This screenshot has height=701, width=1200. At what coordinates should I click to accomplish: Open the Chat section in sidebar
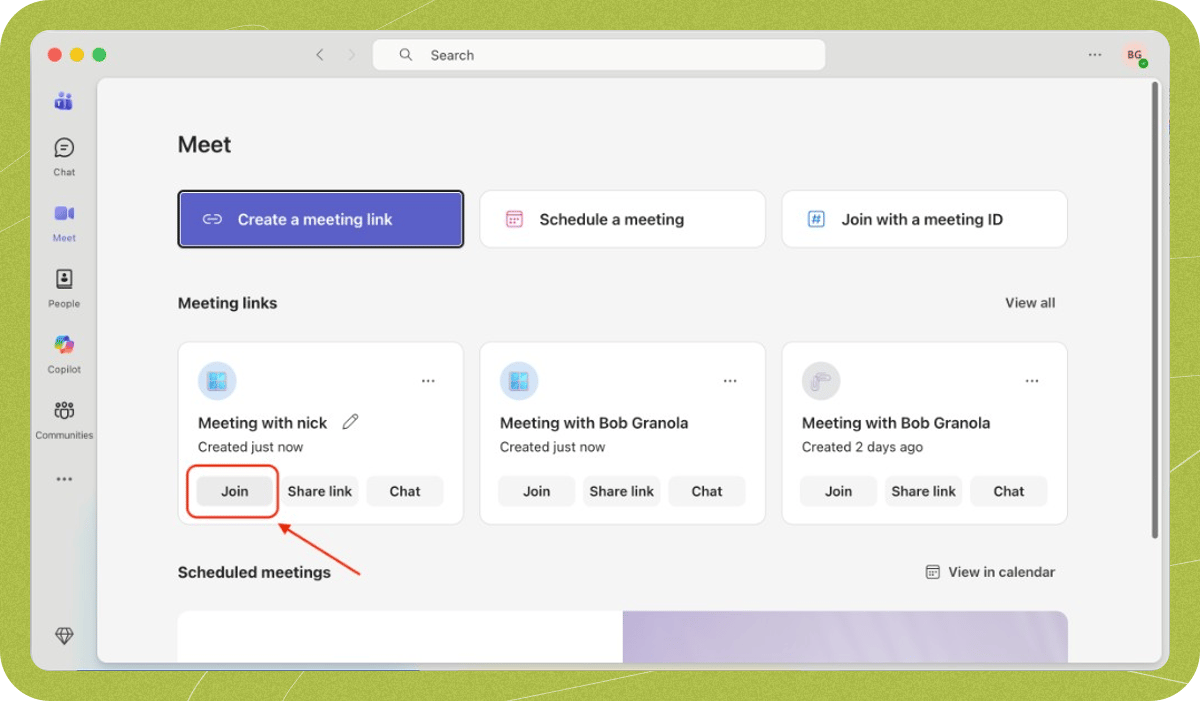click(64, 157)
